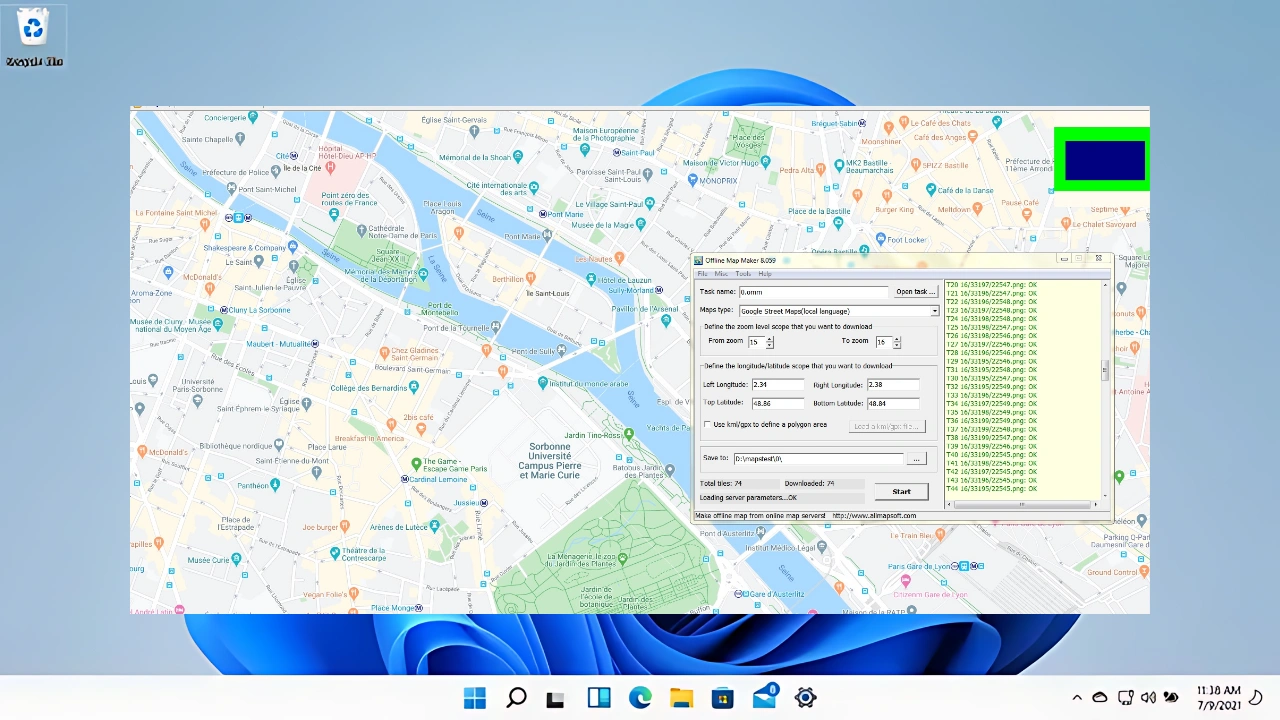Click the Save to path field
Viewport: 1280px width, 720px height.
click(818, 459)
